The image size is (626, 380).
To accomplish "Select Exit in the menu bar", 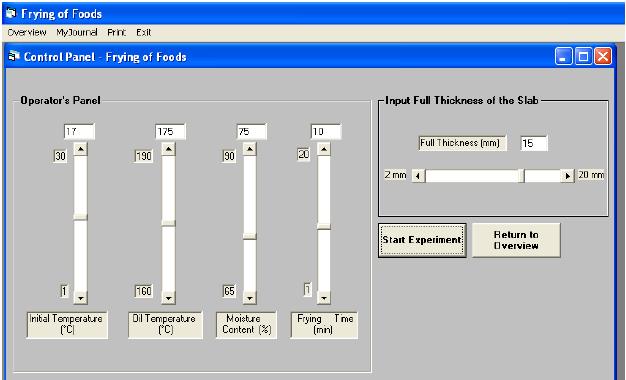I will (x=143, y=32).
